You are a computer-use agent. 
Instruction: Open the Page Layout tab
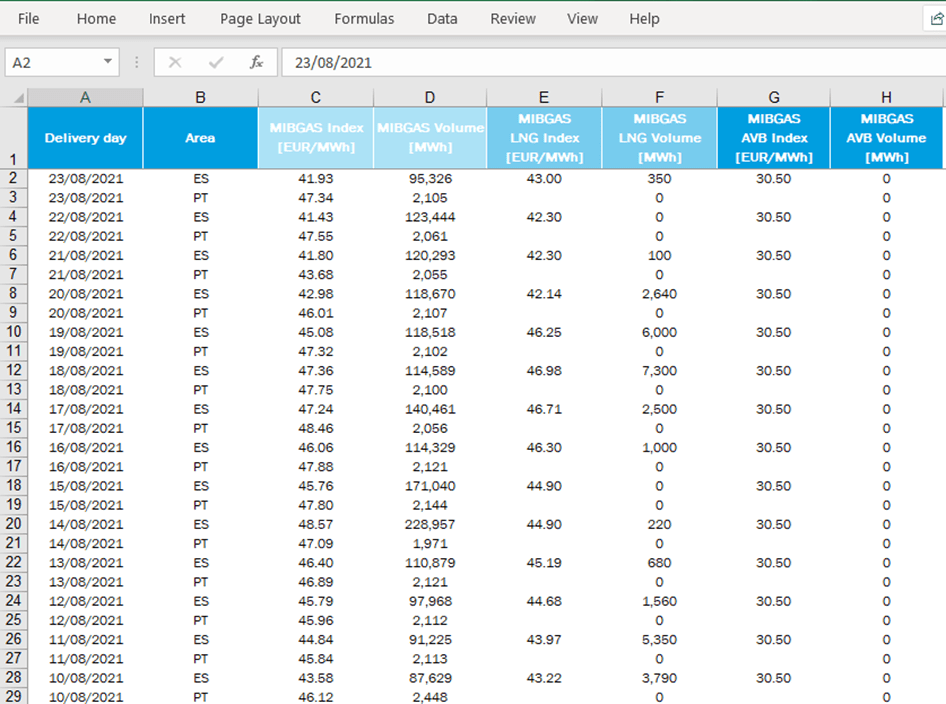[x=260, y=19]
